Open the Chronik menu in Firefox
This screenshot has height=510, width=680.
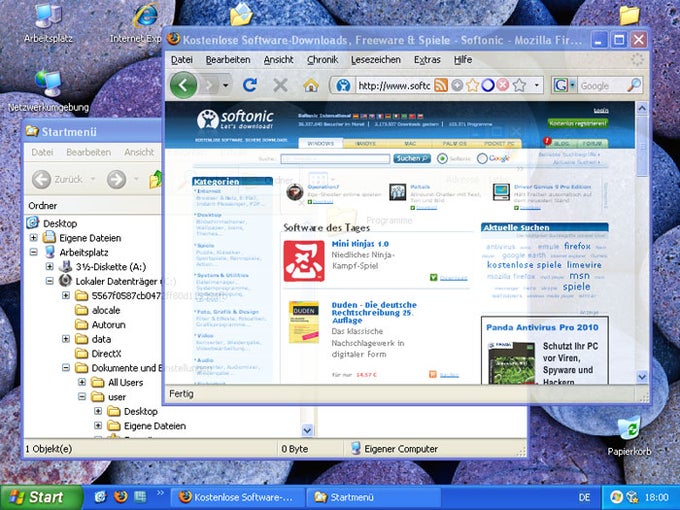click(322, 59)
